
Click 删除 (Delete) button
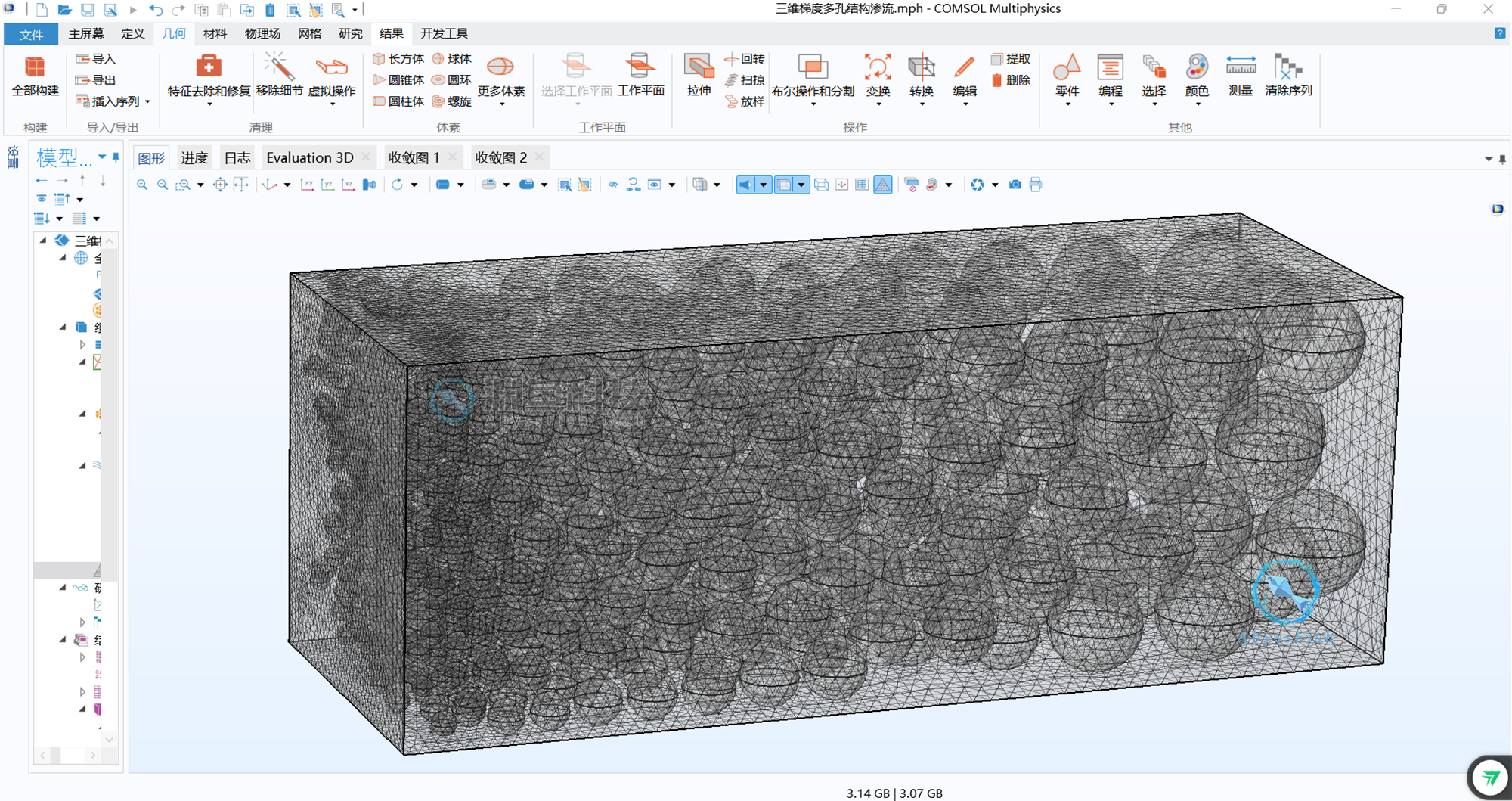click(1011, 80)
